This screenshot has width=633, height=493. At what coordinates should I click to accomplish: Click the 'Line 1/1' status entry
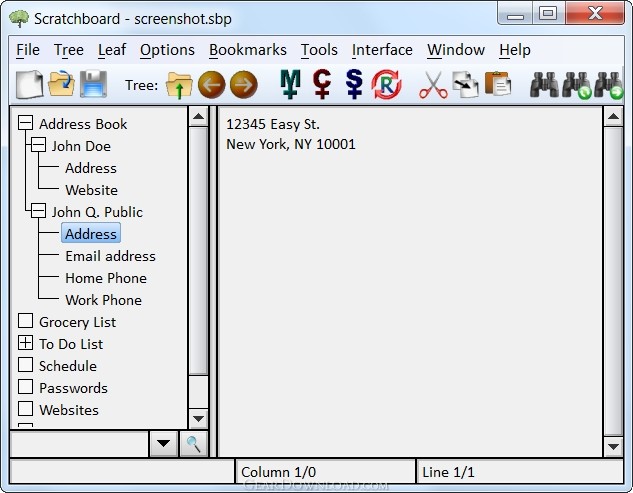(448, 472)
